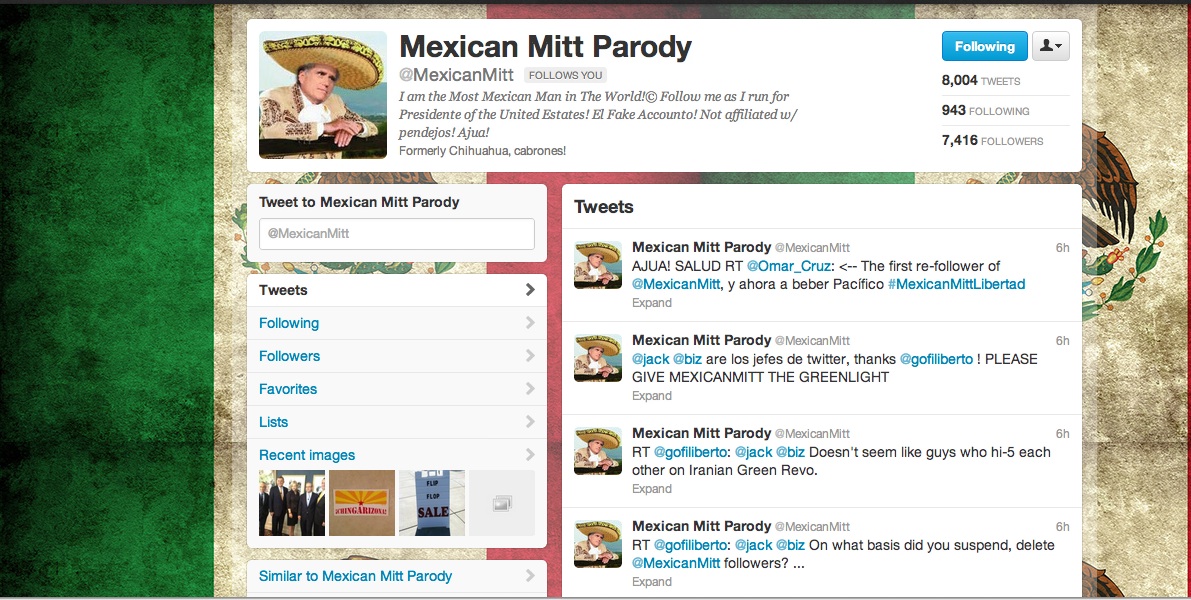
Task: Click the 6h timestamp on the suspend followers tweet
Action: click(1062, 526)
